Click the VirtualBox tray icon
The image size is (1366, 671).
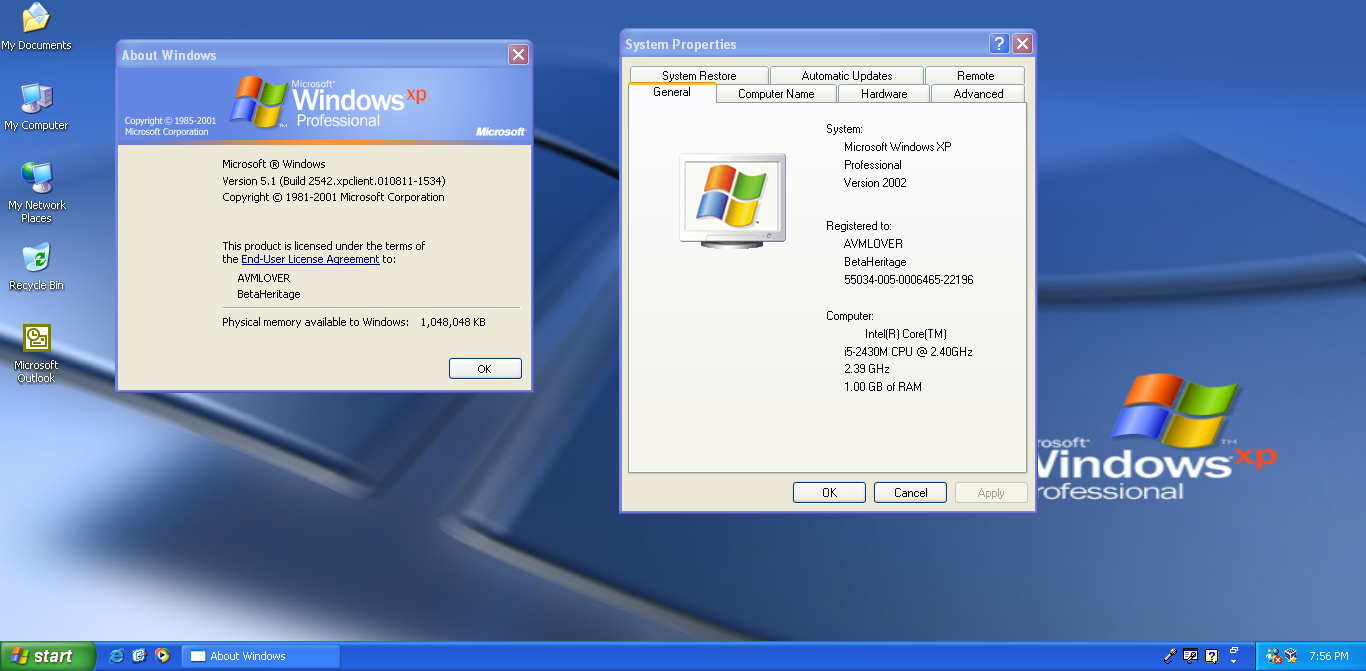point(1291,656)
